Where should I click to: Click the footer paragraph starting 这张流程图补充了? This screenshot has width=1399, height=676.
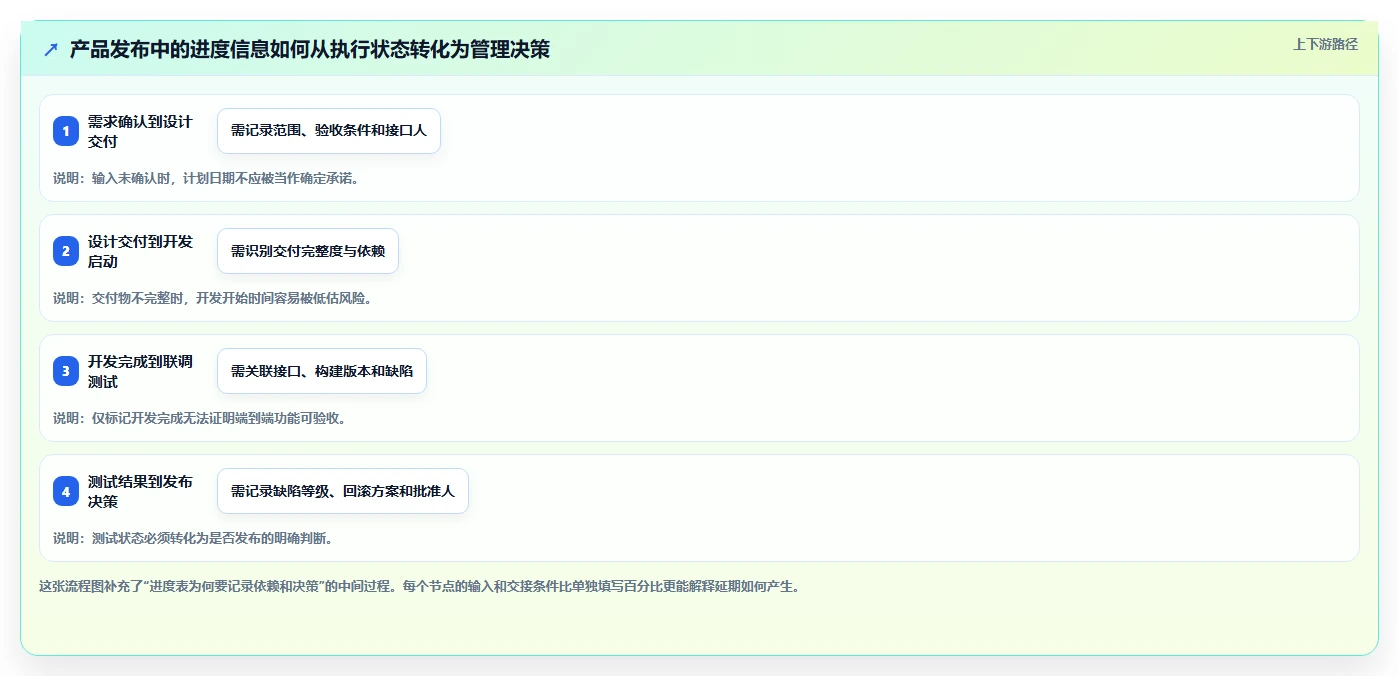pos(419,587)
